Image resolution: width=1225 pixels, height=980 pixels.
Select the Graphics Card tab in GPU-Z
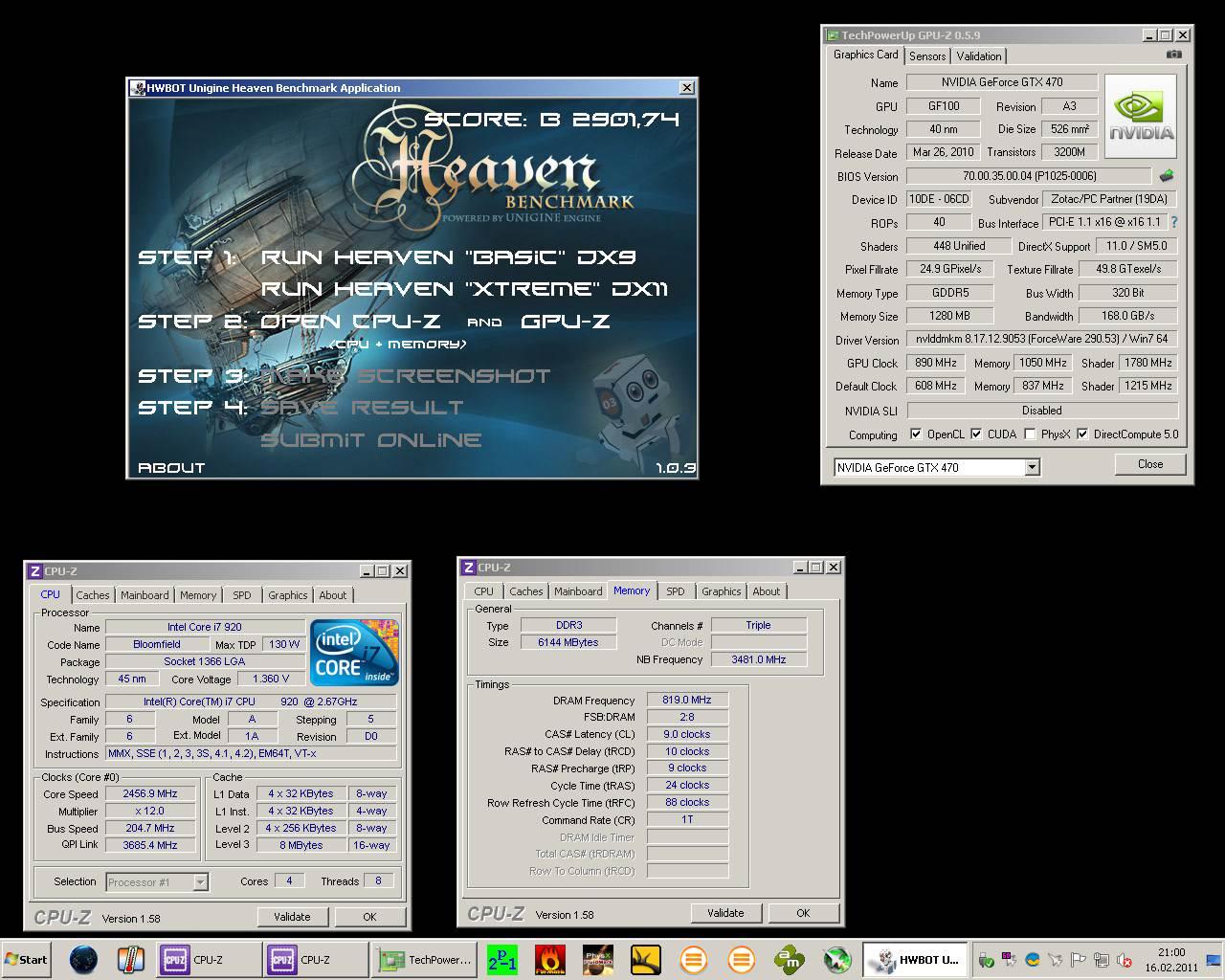865,56
